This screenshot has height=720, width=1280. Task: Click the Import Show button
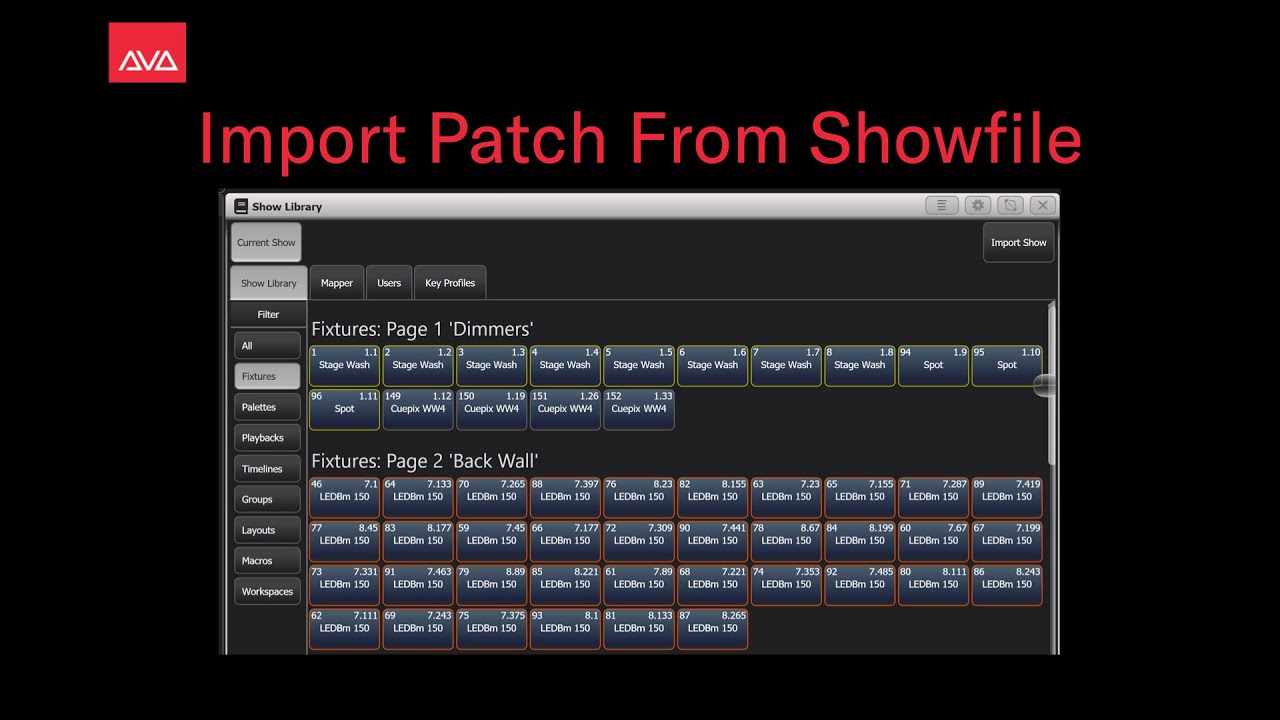click(1018, 242)
